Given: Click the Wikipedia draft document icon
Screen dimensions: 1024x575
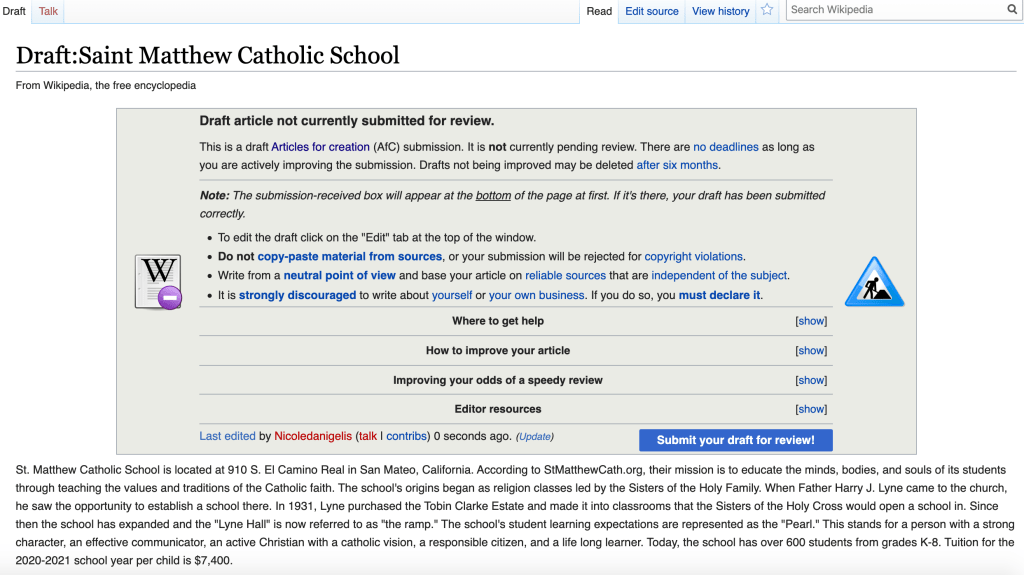Looking at the screenshot, I should 157,281.
